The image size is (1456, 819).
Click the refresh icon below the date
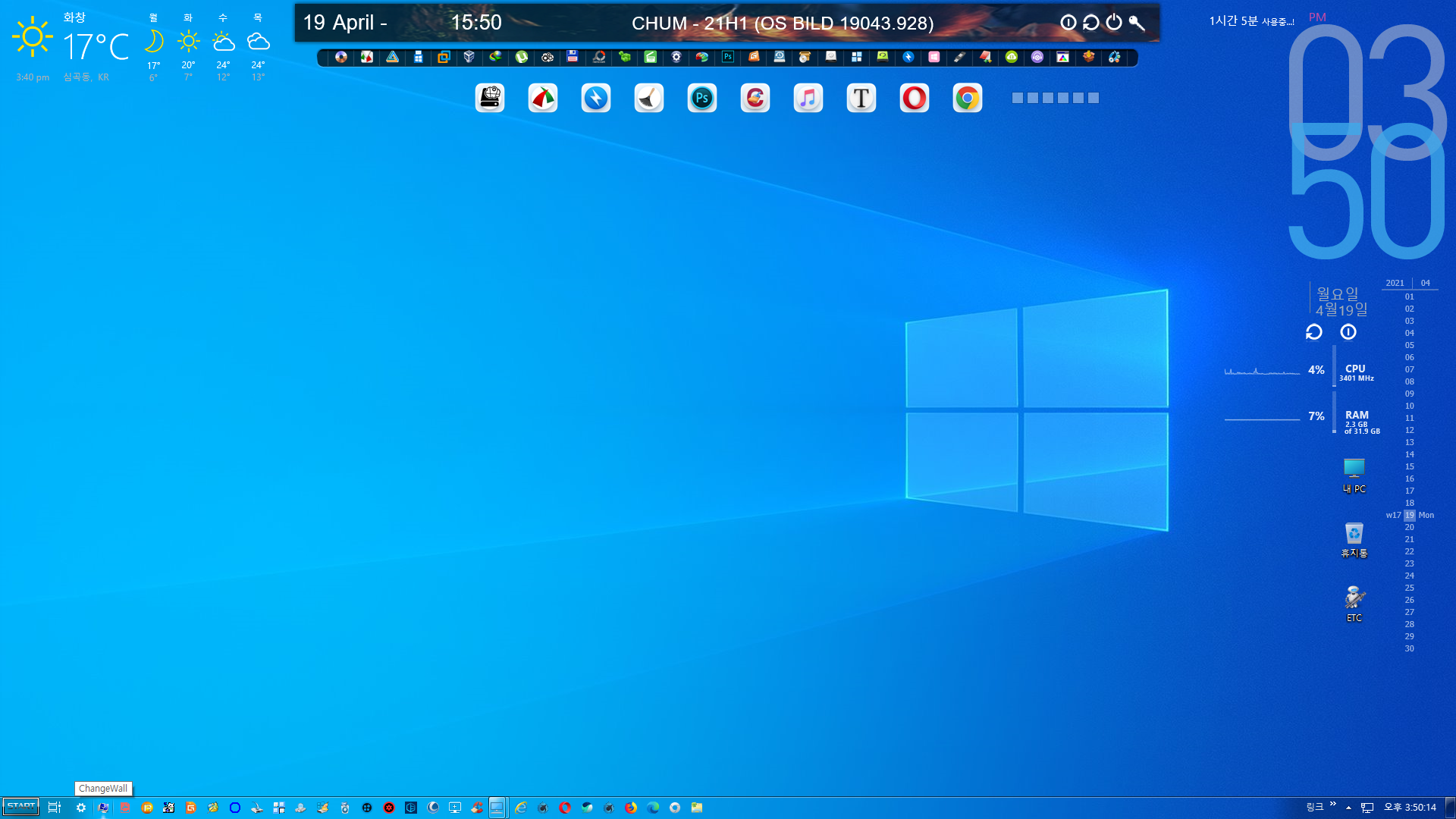1314,332
